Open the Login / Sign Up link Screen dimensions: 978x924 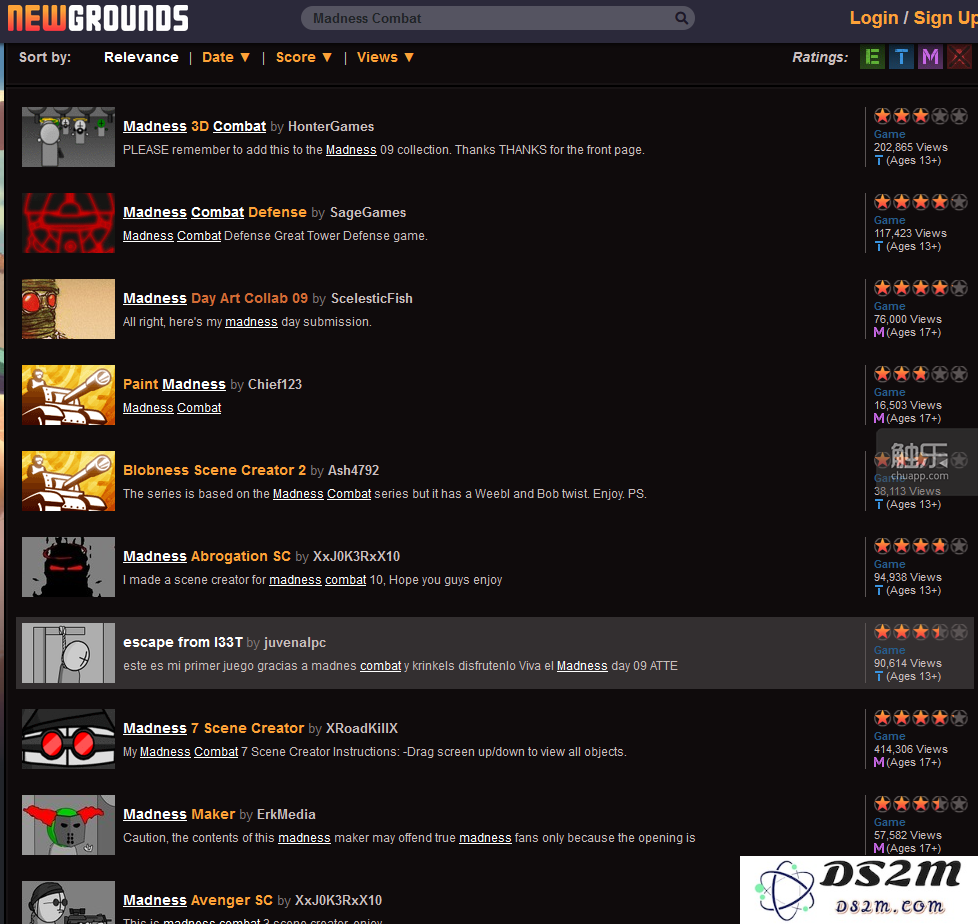pos(913,18)
